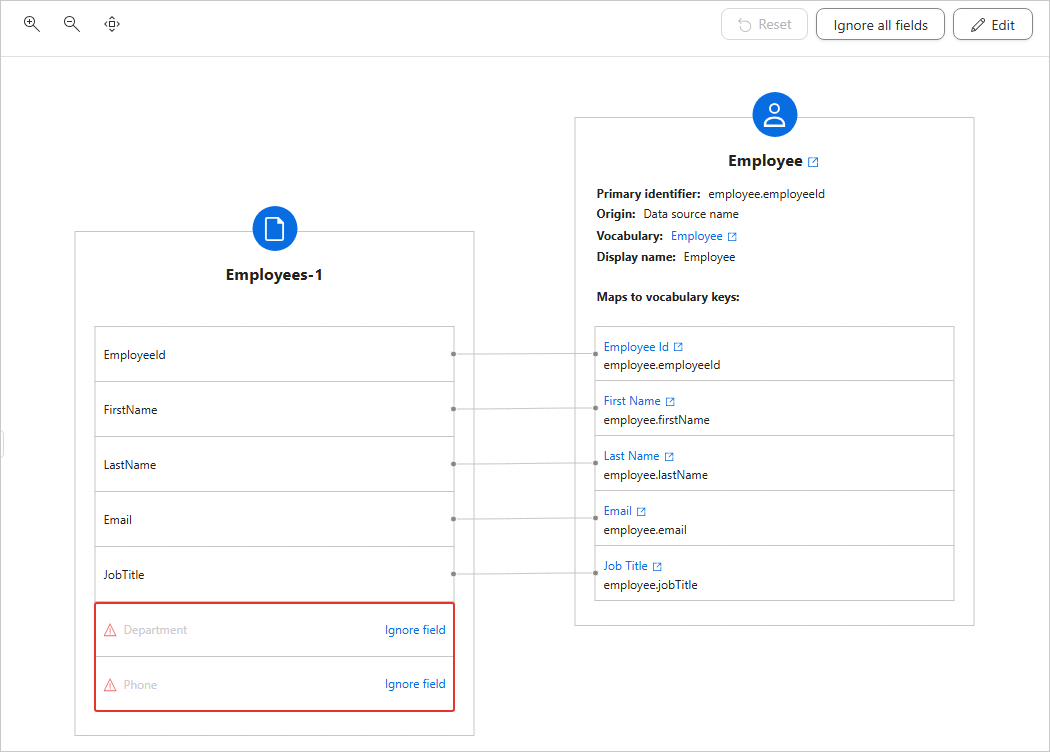1050x752 pixels.
Task: Select the blue person icon above Employee
Action: [x=775, y=115]
